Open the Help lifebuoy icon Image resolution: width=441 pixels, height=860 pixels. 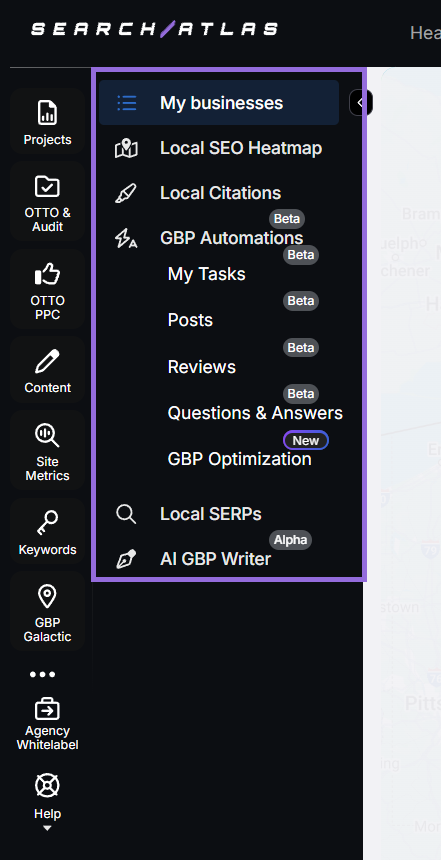47,786
